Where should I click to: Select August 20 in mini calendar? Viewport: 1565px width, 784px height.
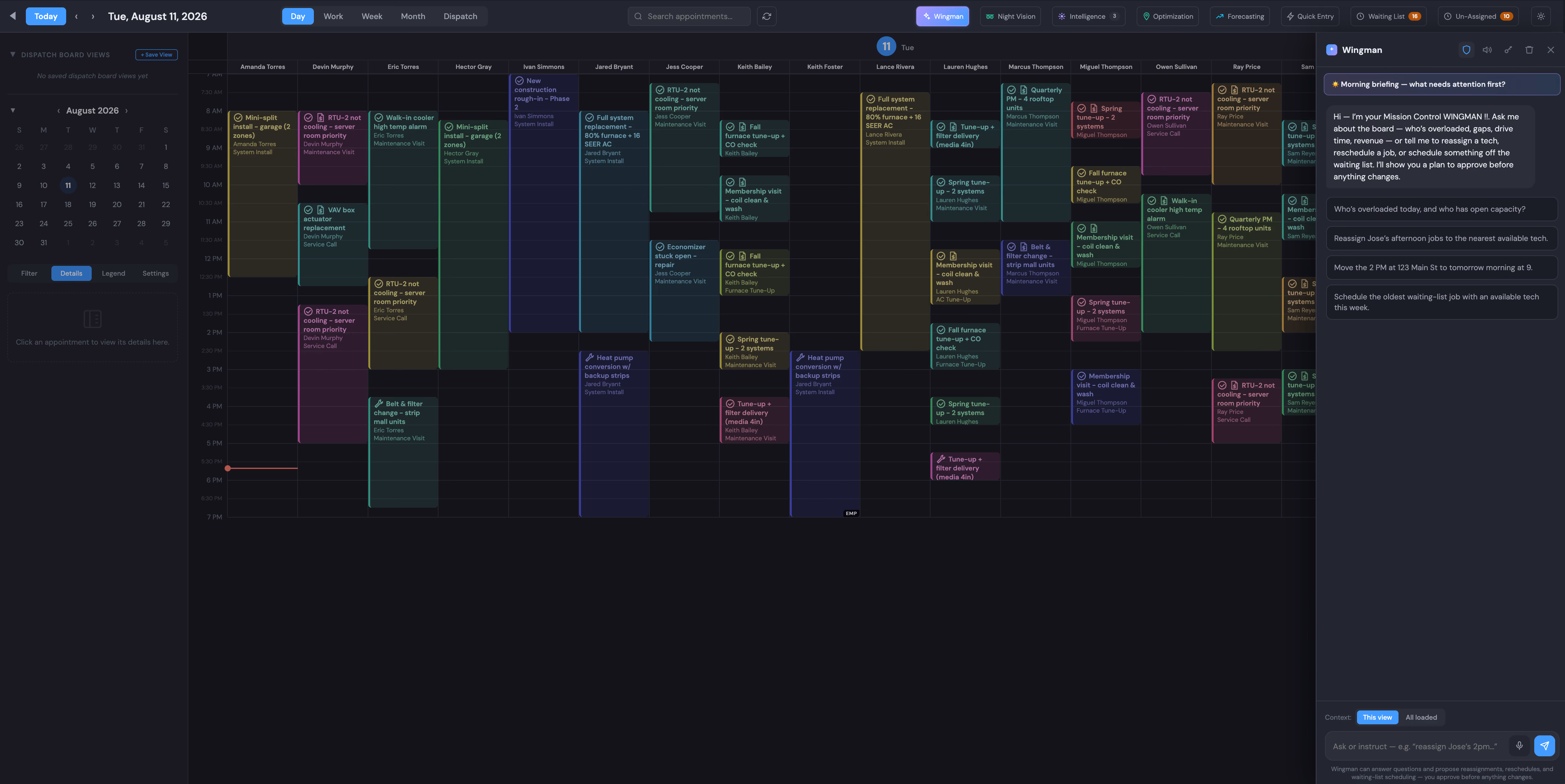click(117, 205)
